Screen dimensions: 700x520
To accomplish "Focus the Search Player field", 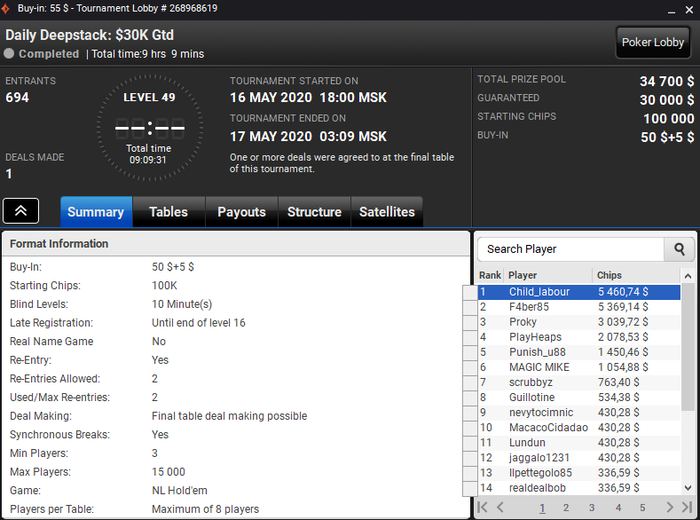I will click(x=571, y=249).
